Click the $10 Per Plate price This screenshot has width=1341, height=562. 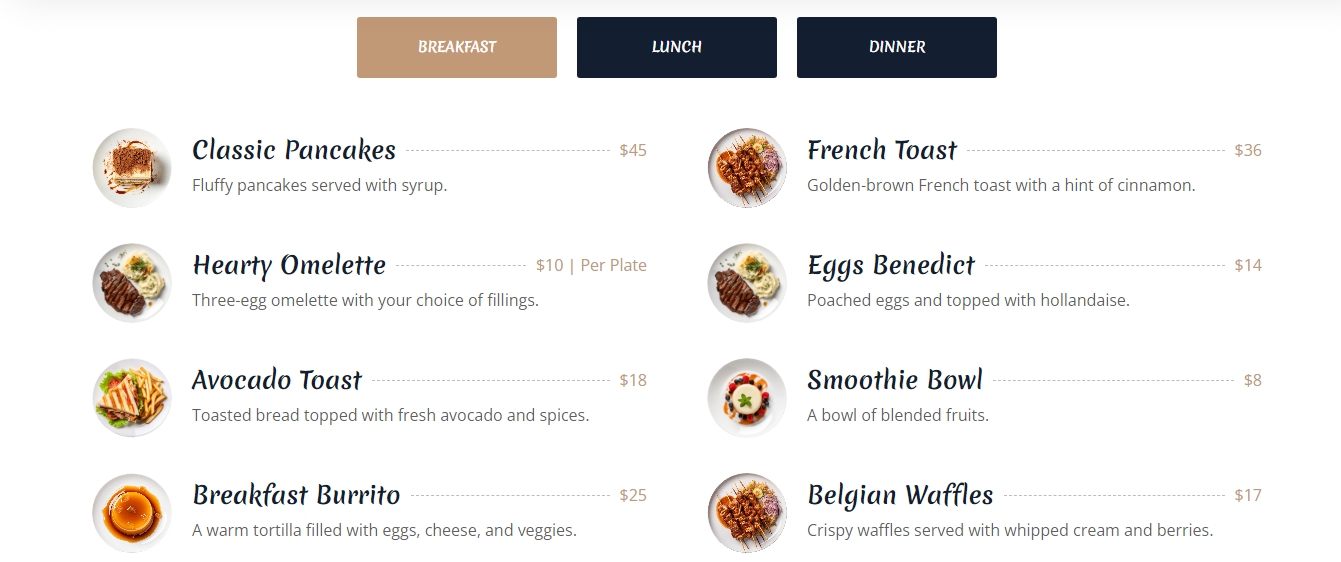(591, 265)
